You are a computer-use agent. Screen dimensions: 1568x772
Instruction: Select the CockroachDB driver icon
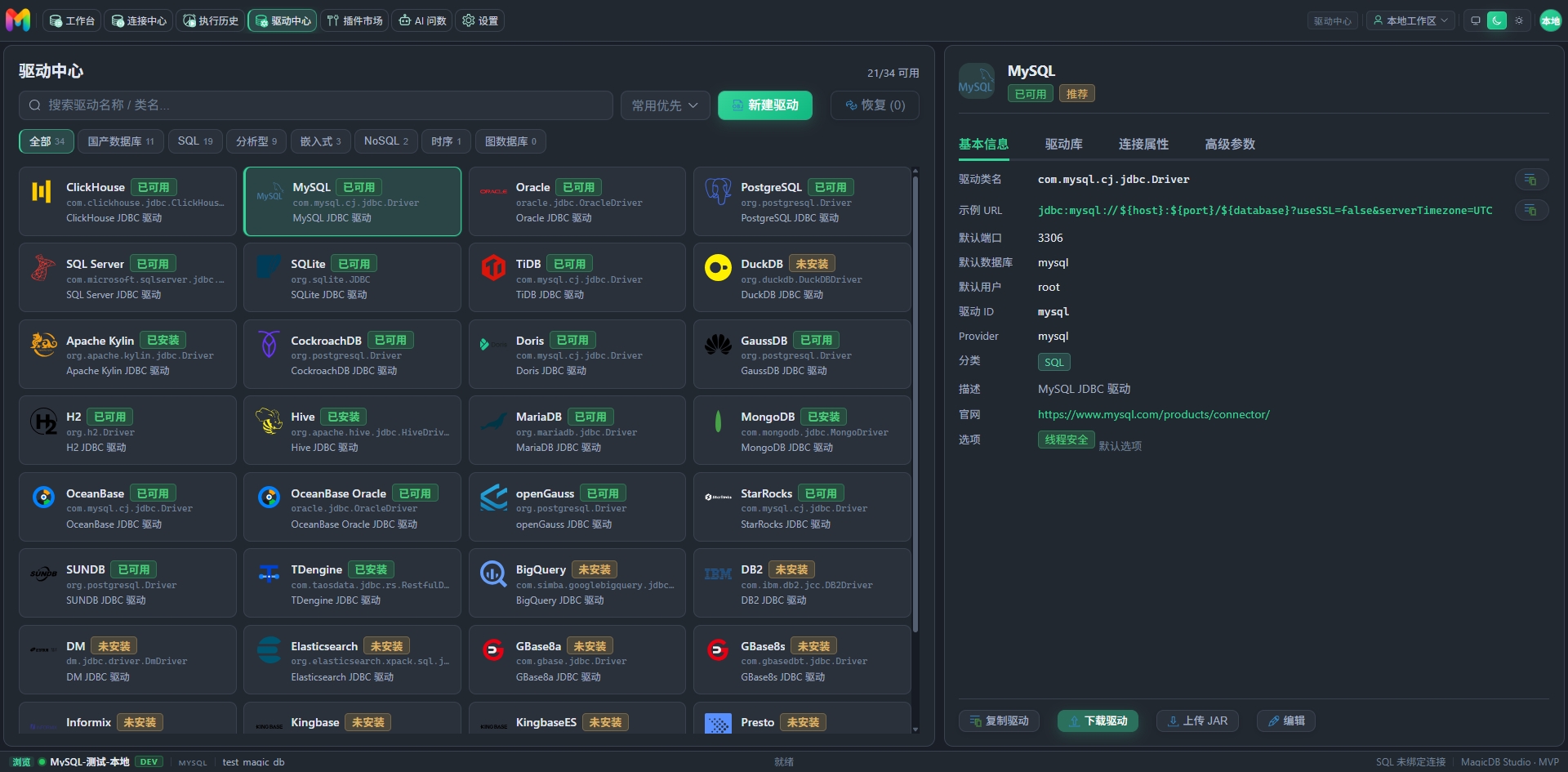269,344
